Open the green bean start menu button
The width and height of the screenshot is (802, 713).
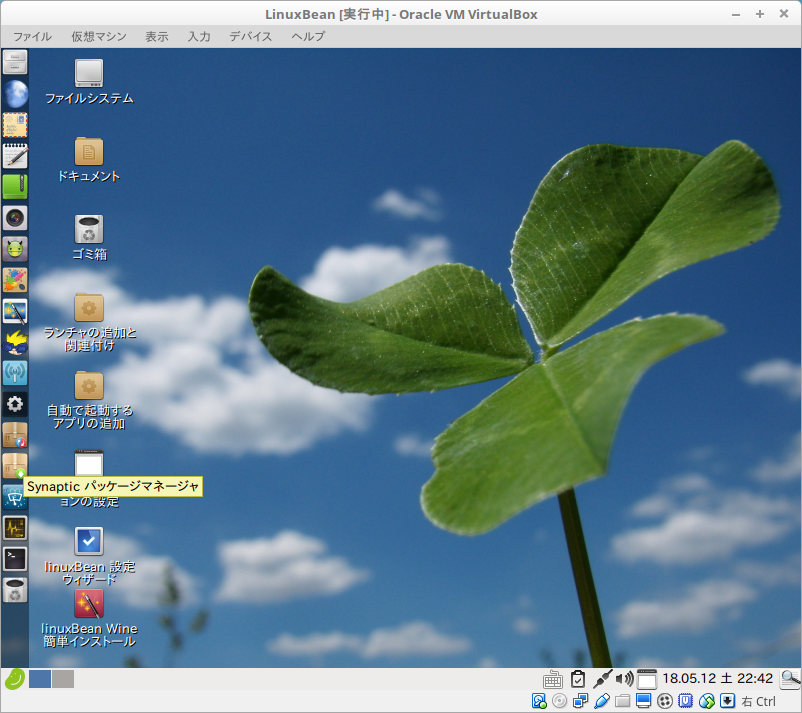click(15, 679)
